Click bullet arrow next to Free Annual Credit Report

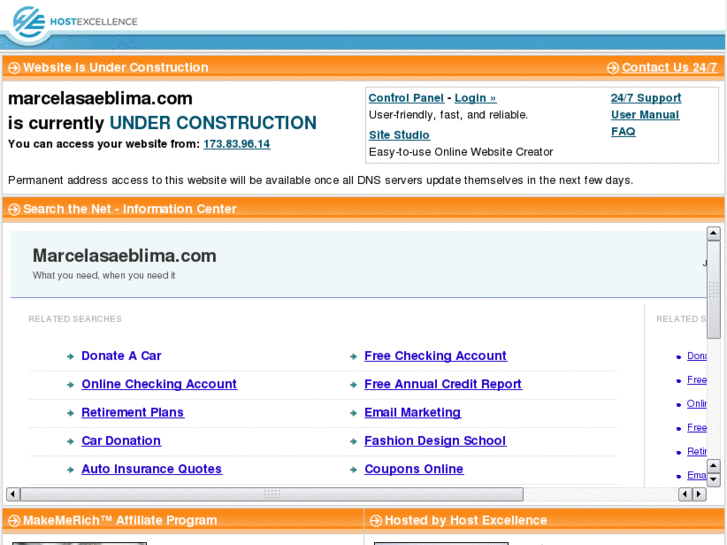tap(353, 385)
